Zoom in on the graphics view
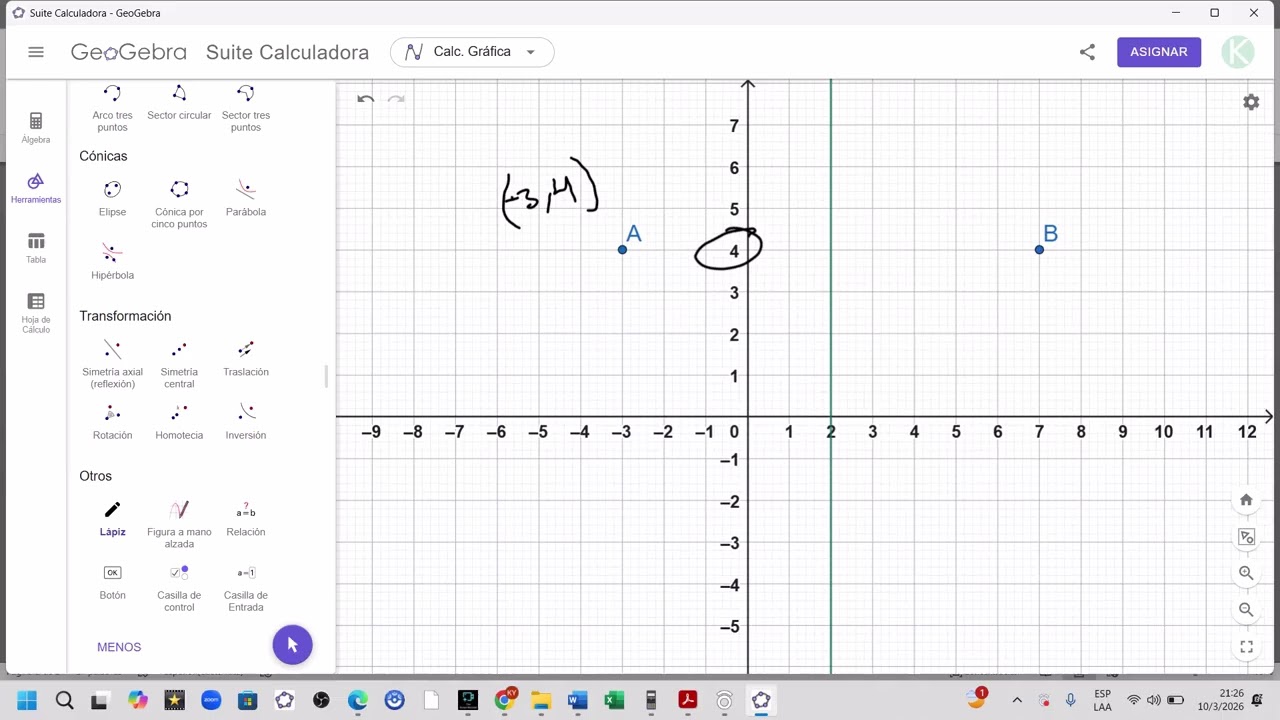Image resolution: width=1280 pixels, height=720 pixels. coord(1246,573)
